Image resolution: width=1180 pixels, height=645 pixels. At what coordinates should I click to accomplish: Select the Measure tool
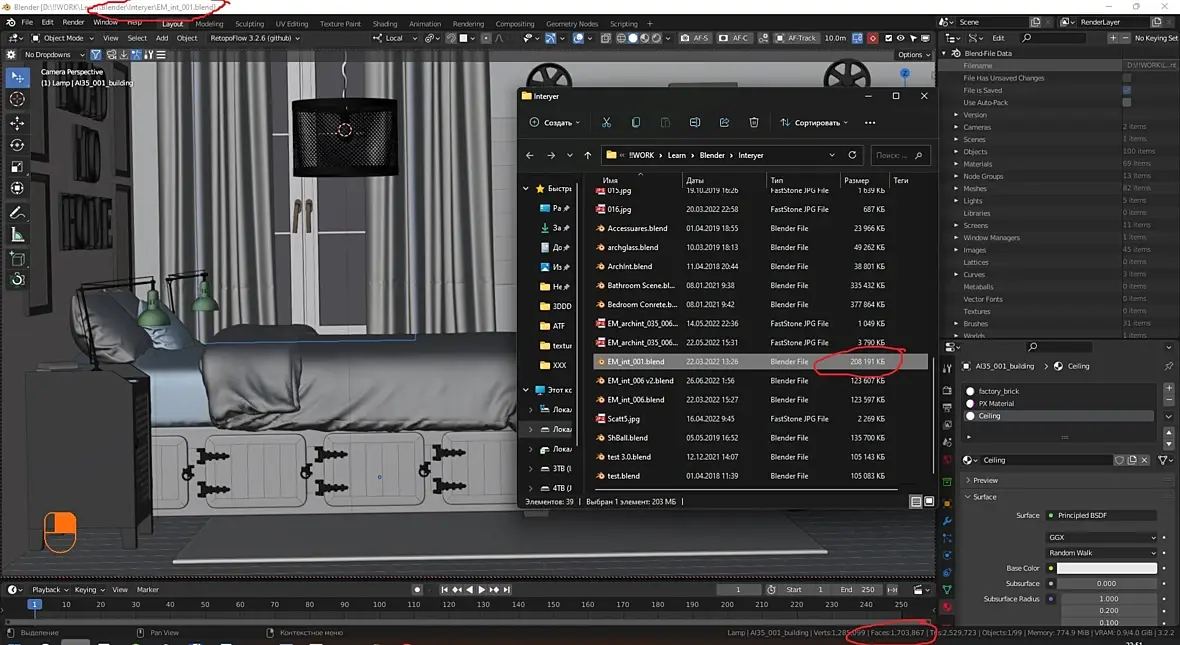click(x=17, y=235)
